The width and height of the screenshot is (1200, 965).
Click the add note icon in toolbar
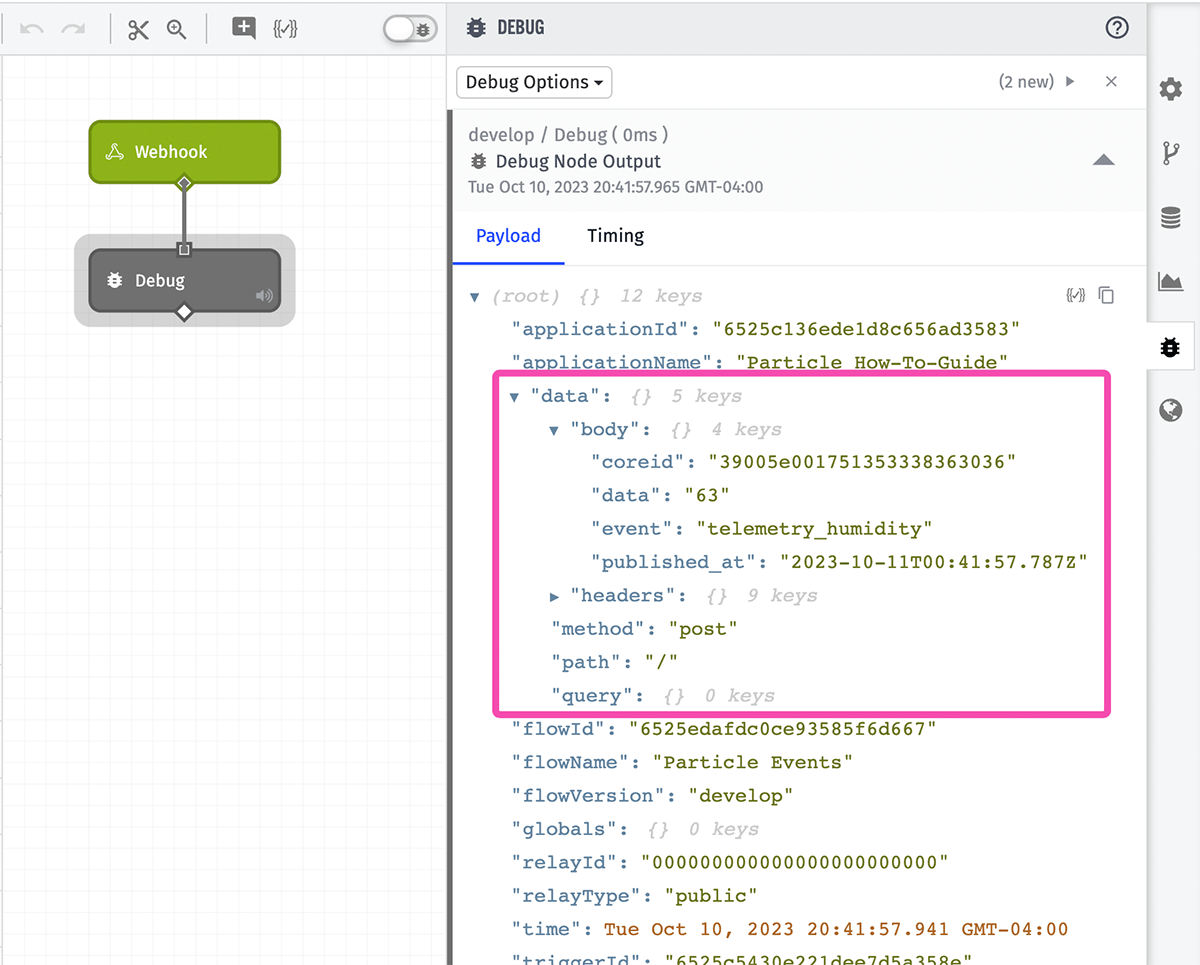(x=244, y=28)
